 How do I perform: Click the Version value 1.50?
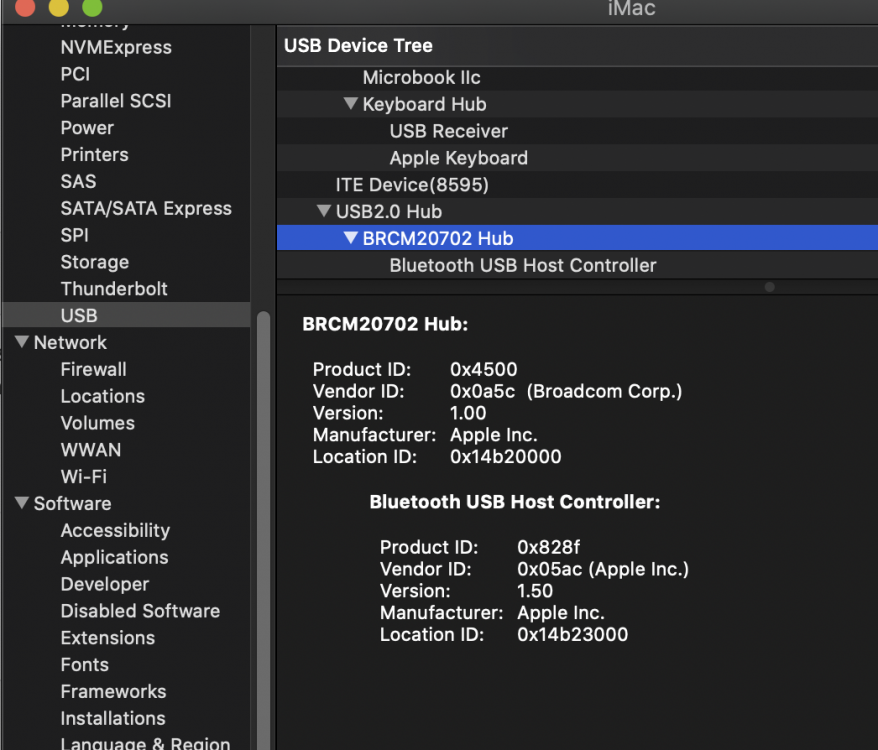535,590
